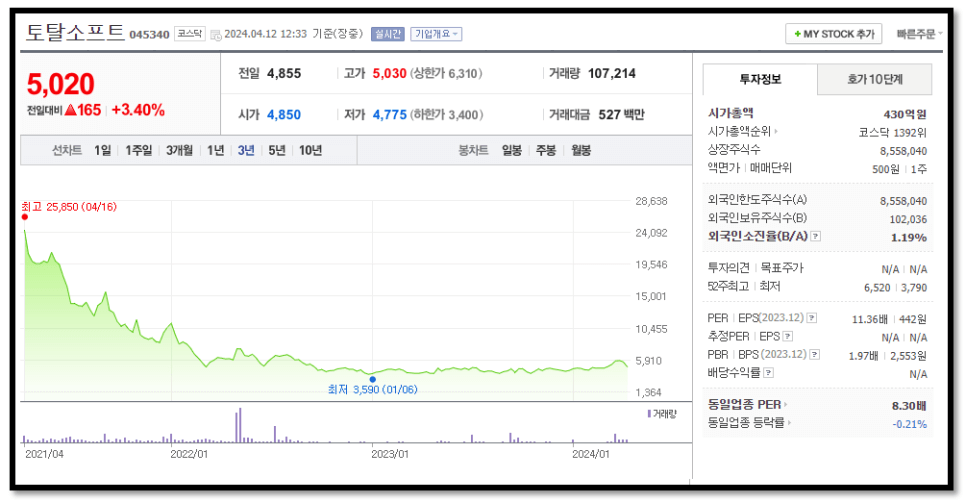
Task: Click the 토탈소프트 stock name heading
Action: tap(75, 32)
